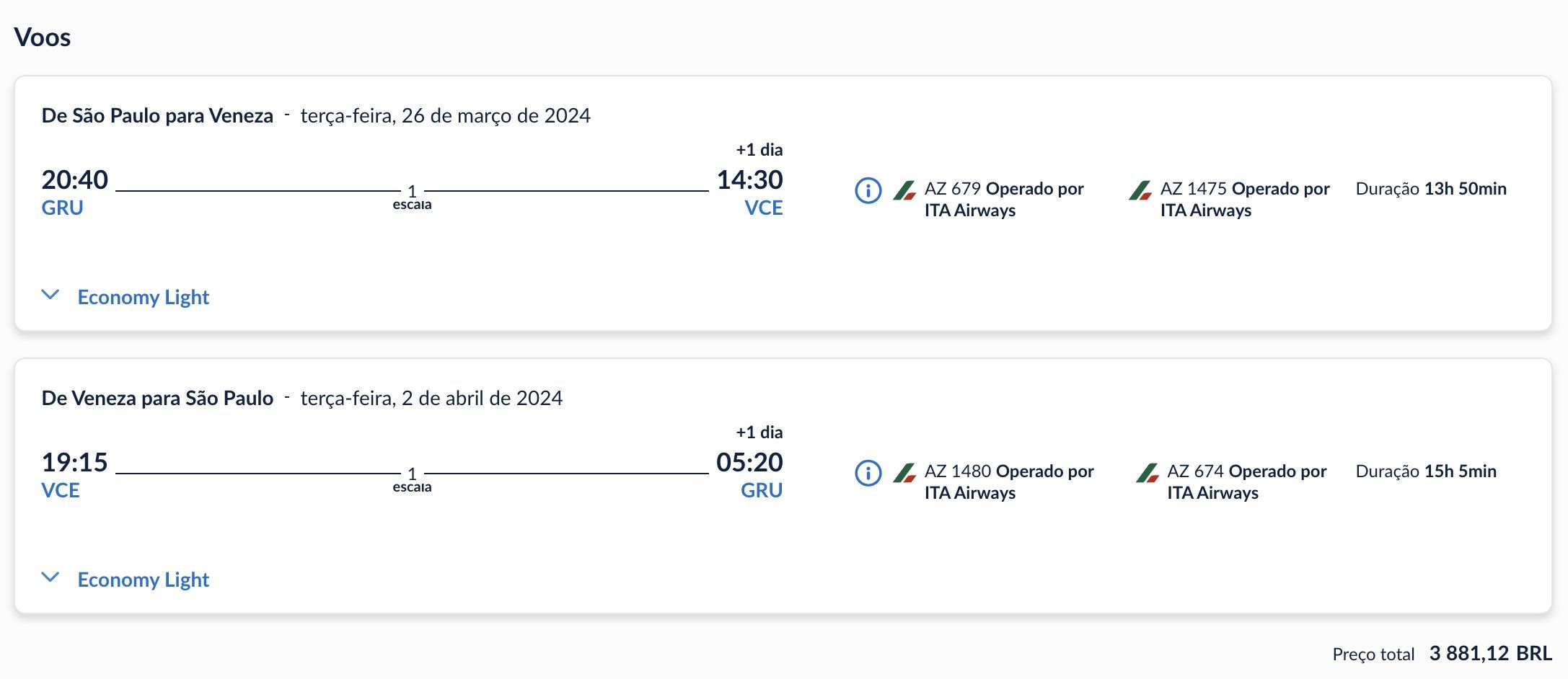The height and width of the screenshot is (679, 1568).
Task: Select VCE departure airport code on return
Action: click(61, 490)
